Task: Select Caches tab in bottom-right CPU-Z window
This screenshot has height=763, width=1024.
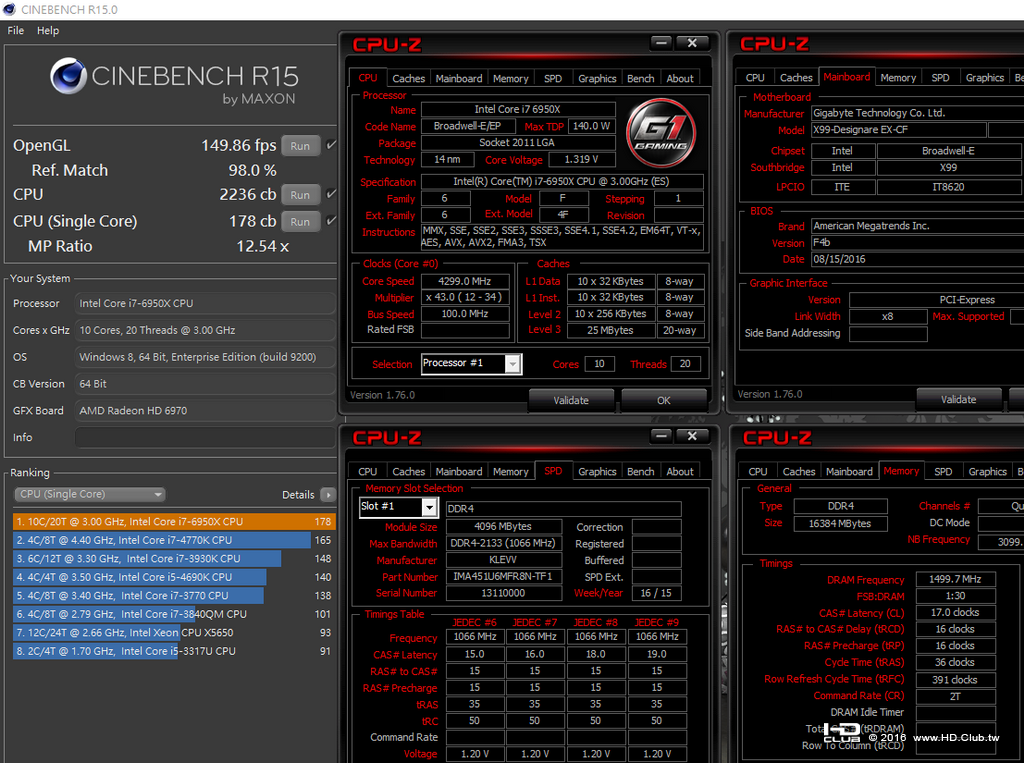Action: pyautogui.click(x=799, y=472)
